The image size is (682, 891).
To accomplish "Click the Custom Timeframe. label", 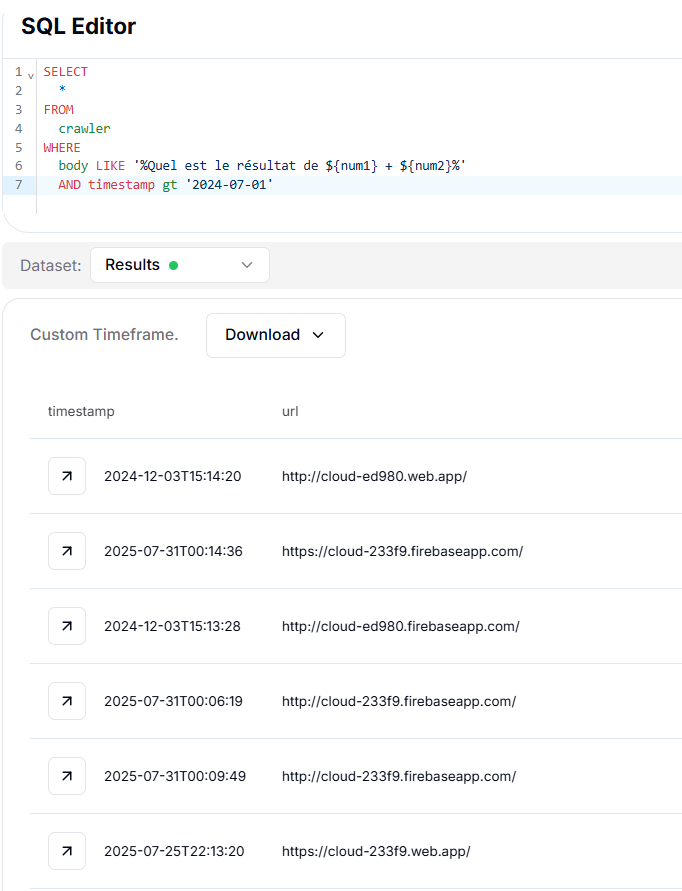I will pos(104,335).
